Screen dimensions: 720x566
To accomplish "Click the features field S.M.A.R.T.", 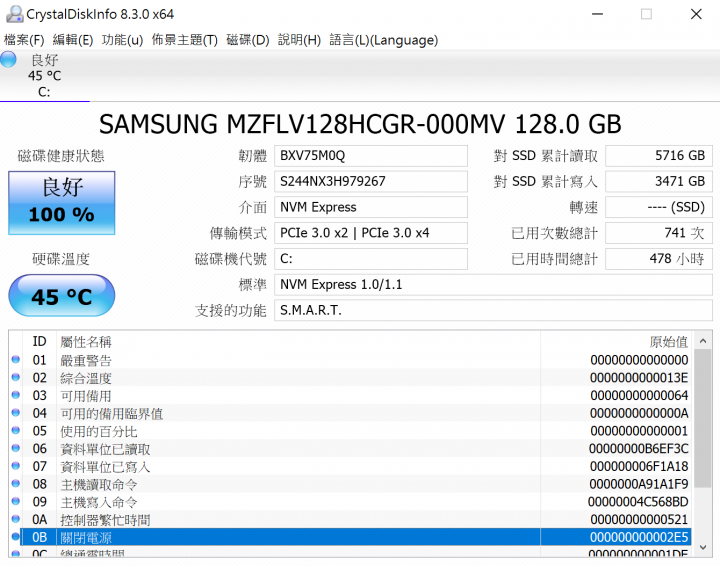I will tap(494, 310).
